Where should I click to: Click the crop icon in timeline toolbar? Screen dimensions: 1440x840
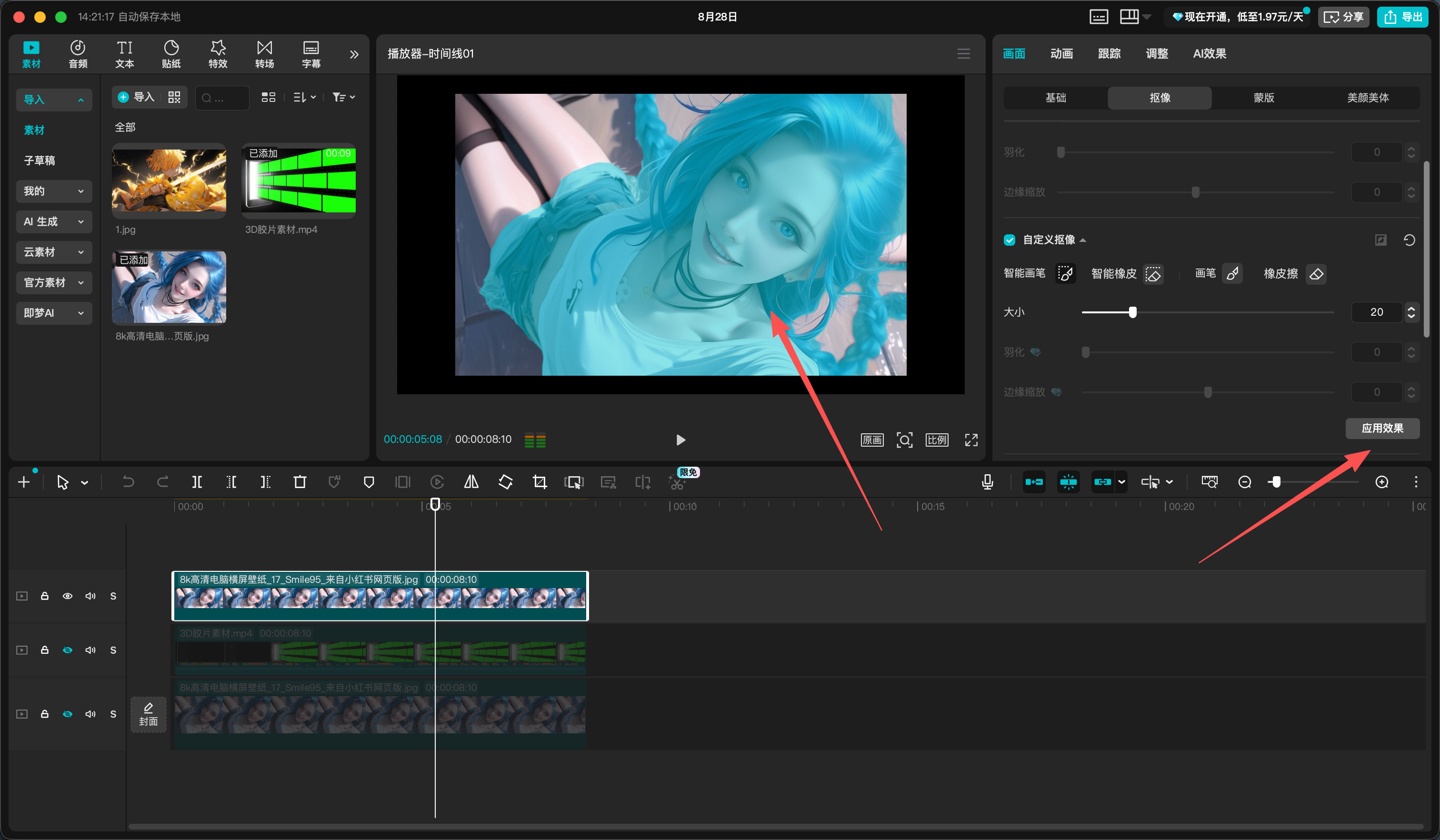(540, 482)
